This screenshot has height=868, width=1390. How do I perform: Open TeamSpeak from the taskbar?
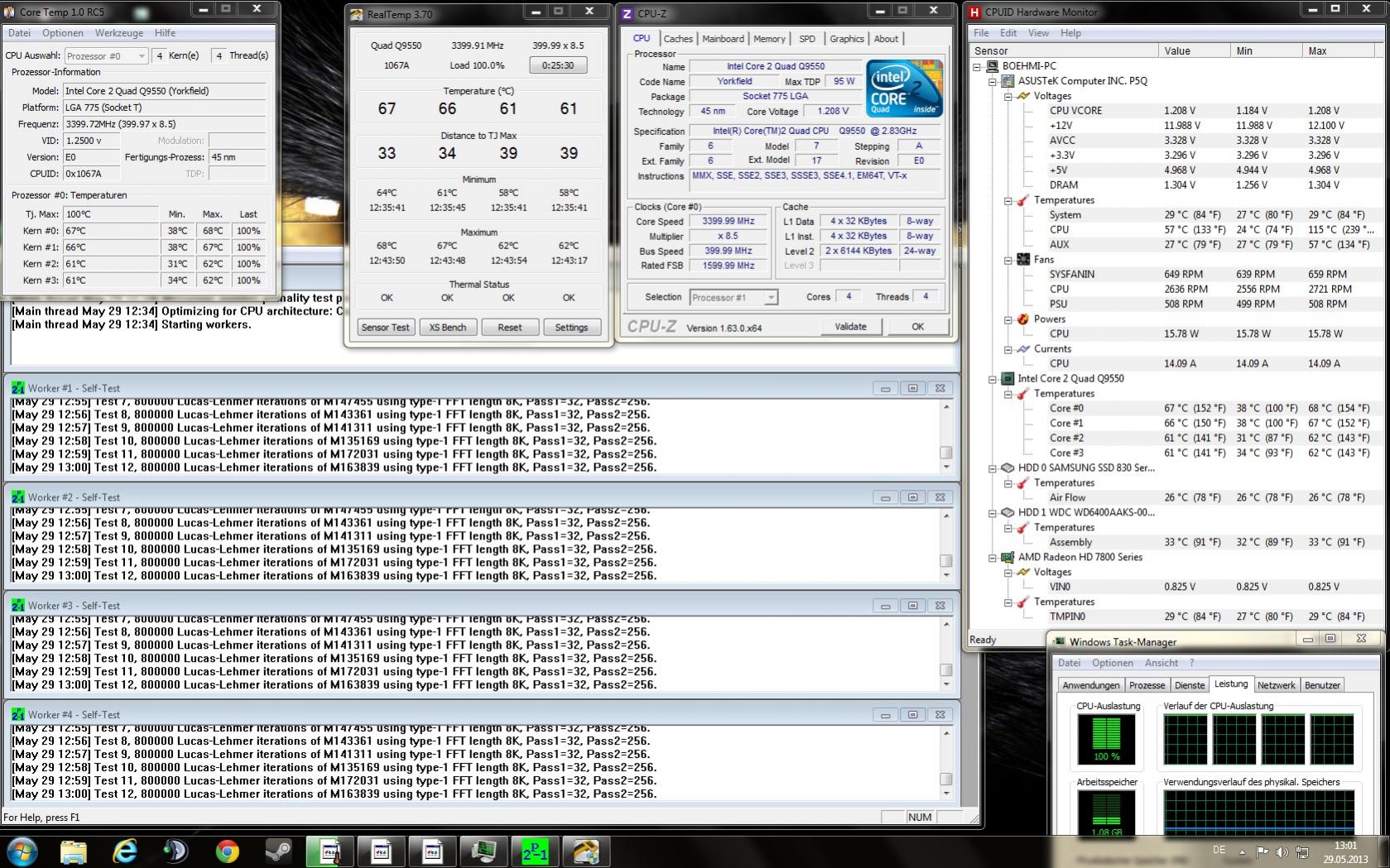[x=176, y=851]
